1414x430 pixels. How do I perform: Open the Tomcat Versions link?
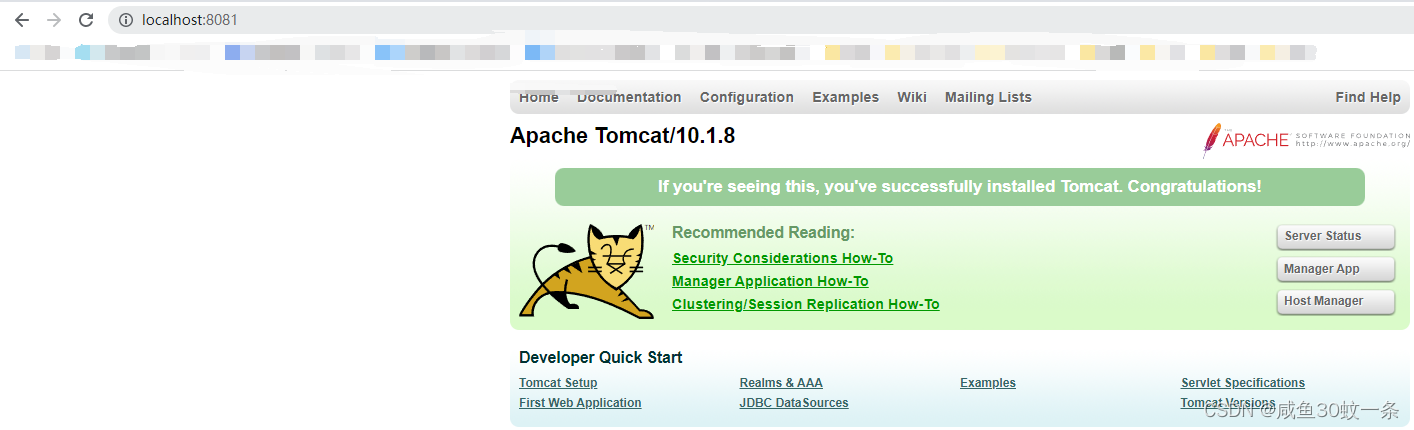point(1228,403)
